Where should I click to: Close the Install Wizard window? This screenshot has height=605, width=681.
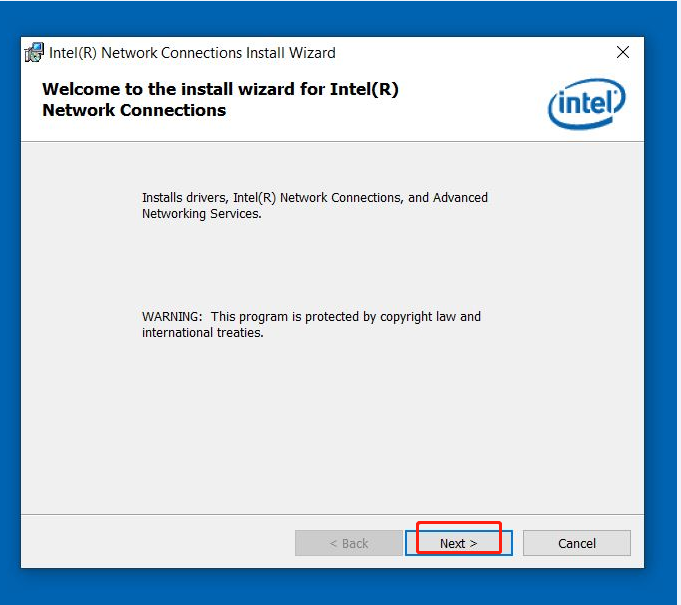pos(623,53)
